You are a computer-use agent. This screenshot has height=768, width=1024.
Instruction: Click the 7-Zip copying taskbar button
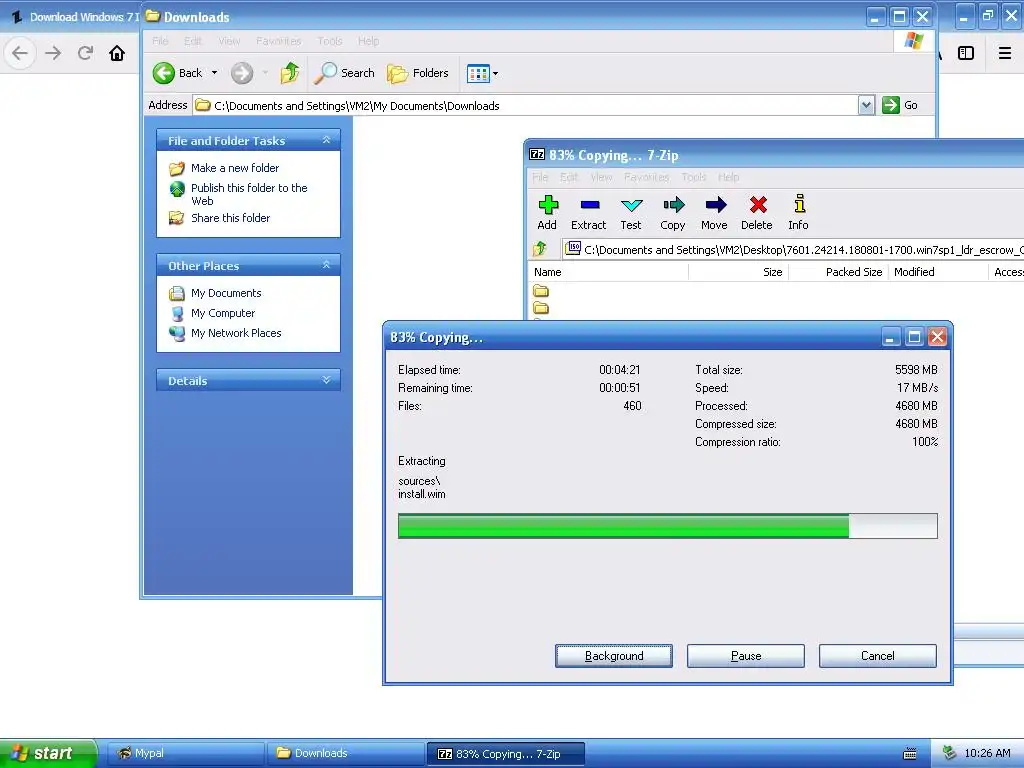505,754
